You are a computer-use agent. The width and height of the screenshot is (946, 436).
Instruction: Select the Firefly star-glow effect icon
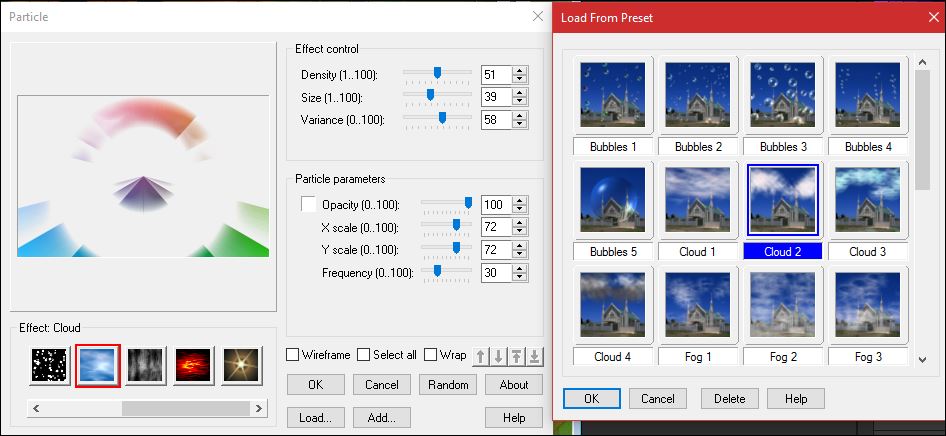[x=241, y=365]
